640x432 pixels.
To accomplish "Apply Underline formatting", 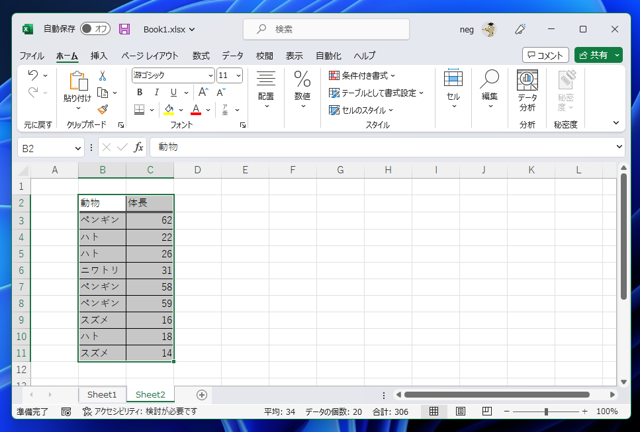I will coord(173,93).
